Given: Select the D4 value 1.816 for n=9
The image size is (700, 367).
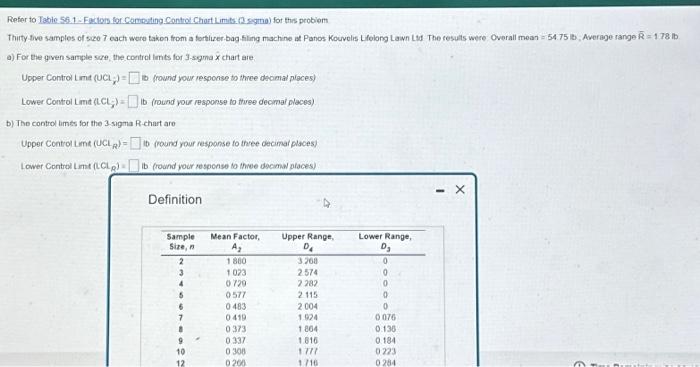Looking at the screenshot, I should pos(308,341).
